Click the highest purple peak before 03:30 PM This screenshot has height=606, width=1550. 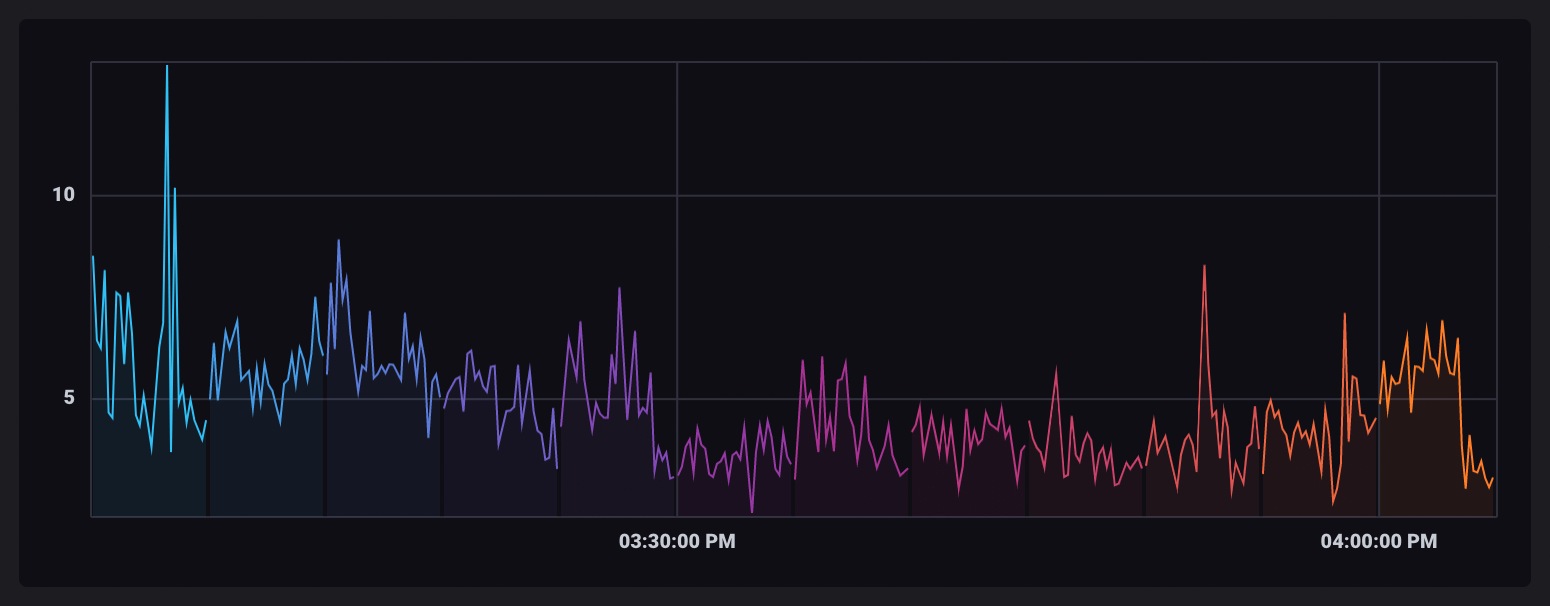coord(619,288)
